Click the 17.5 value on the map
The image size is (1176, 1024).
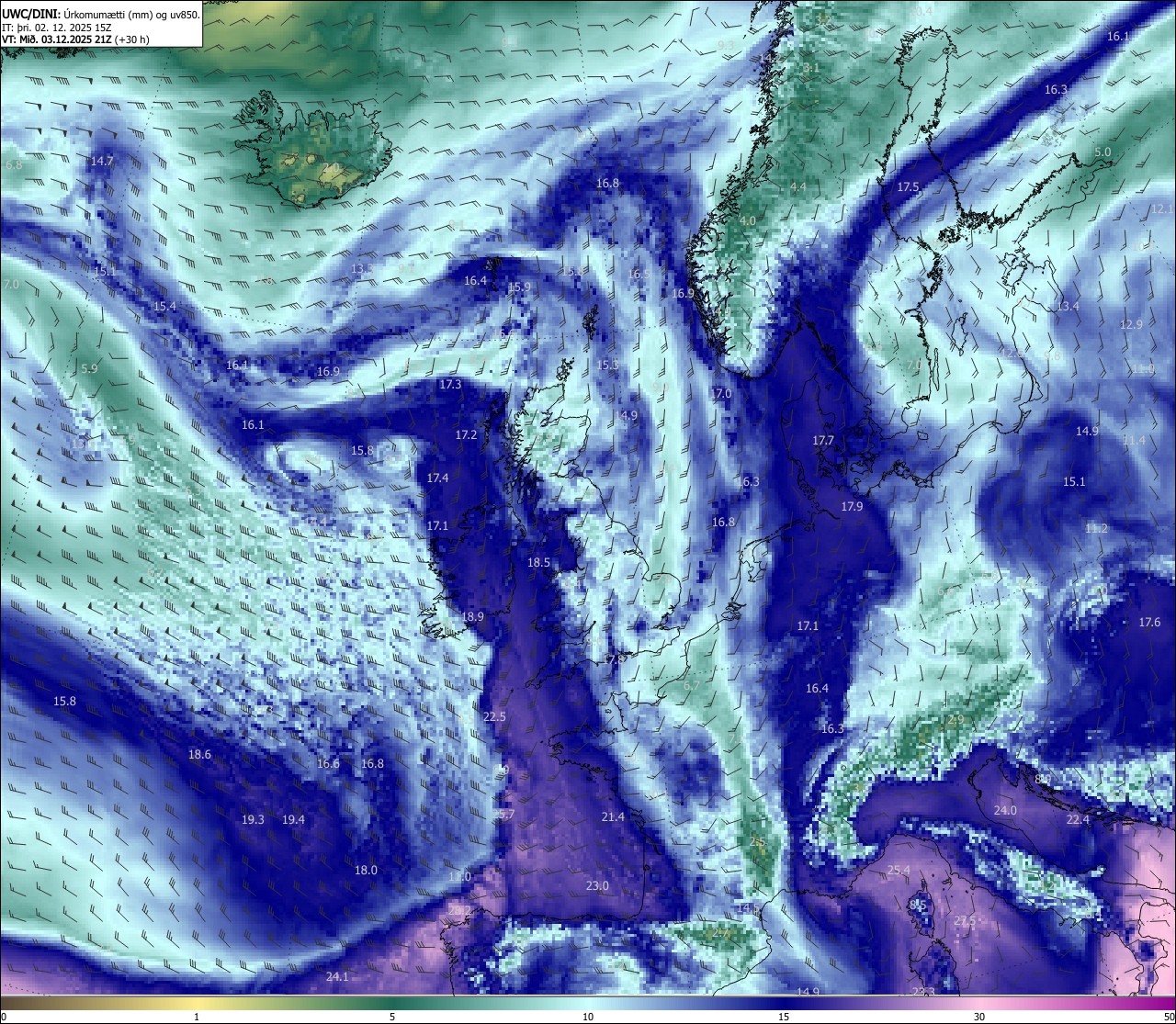pos(908,186)
